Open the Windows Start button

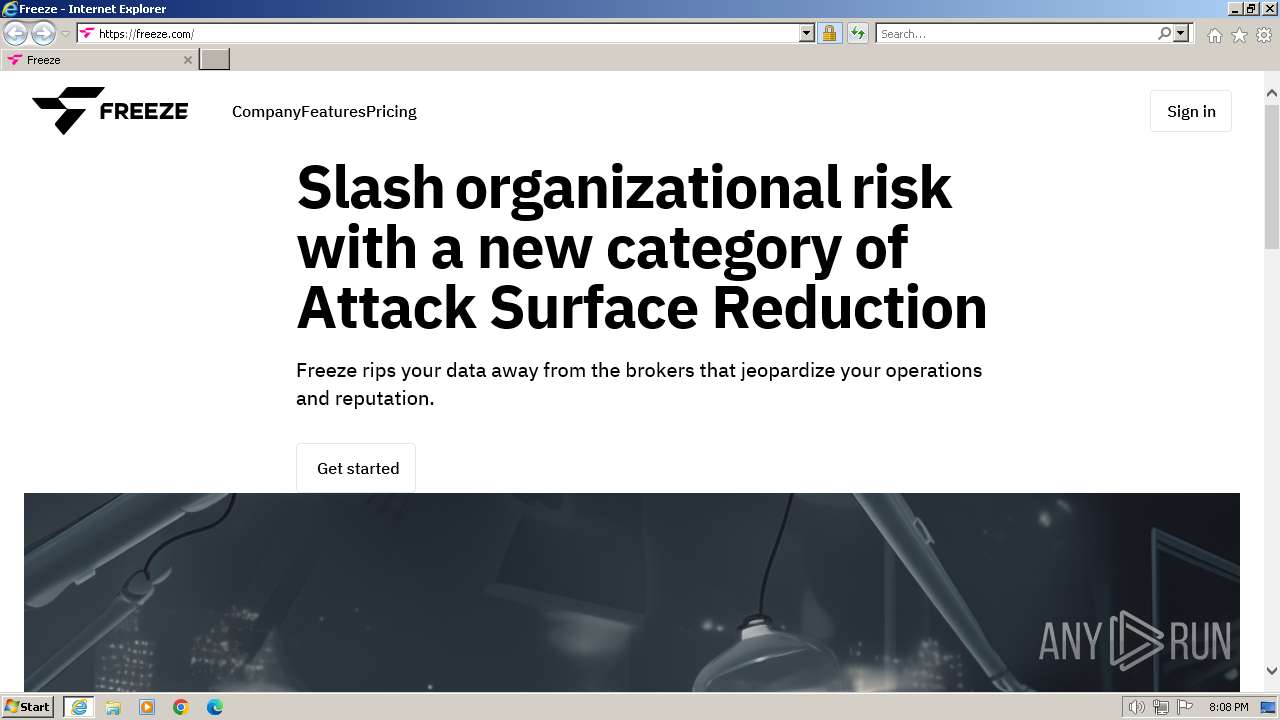(27, 706)
